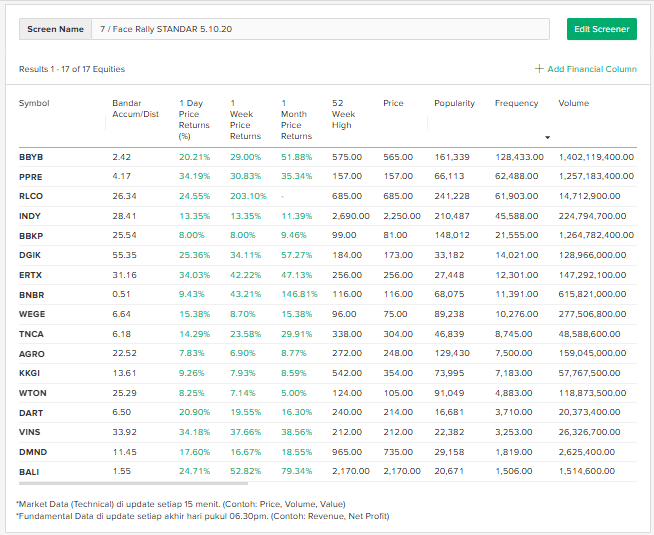Sort by the Symbol column header
This screenshot has width=654, height=535.
coord(34,104)
